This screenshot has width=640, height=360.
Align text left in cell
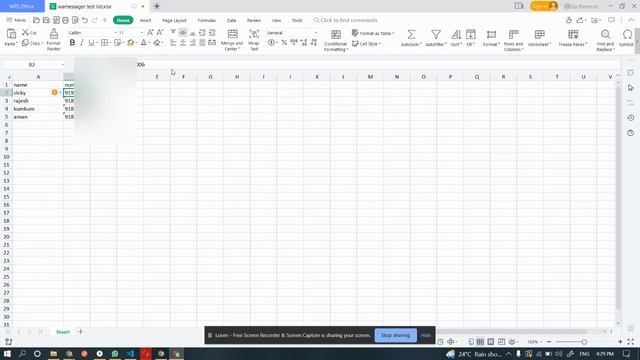173,42
